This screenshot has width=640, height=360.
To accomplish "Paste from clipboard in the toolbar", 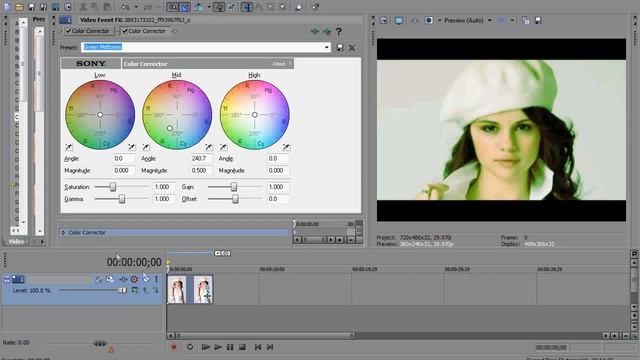I will click(107, 7).
